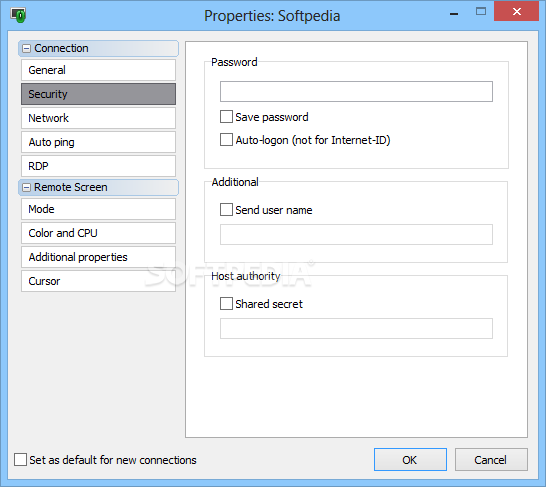Open the General settings page
Image resolution: width=546 pixels, height=487 pixels.
(x=98, y=70)
